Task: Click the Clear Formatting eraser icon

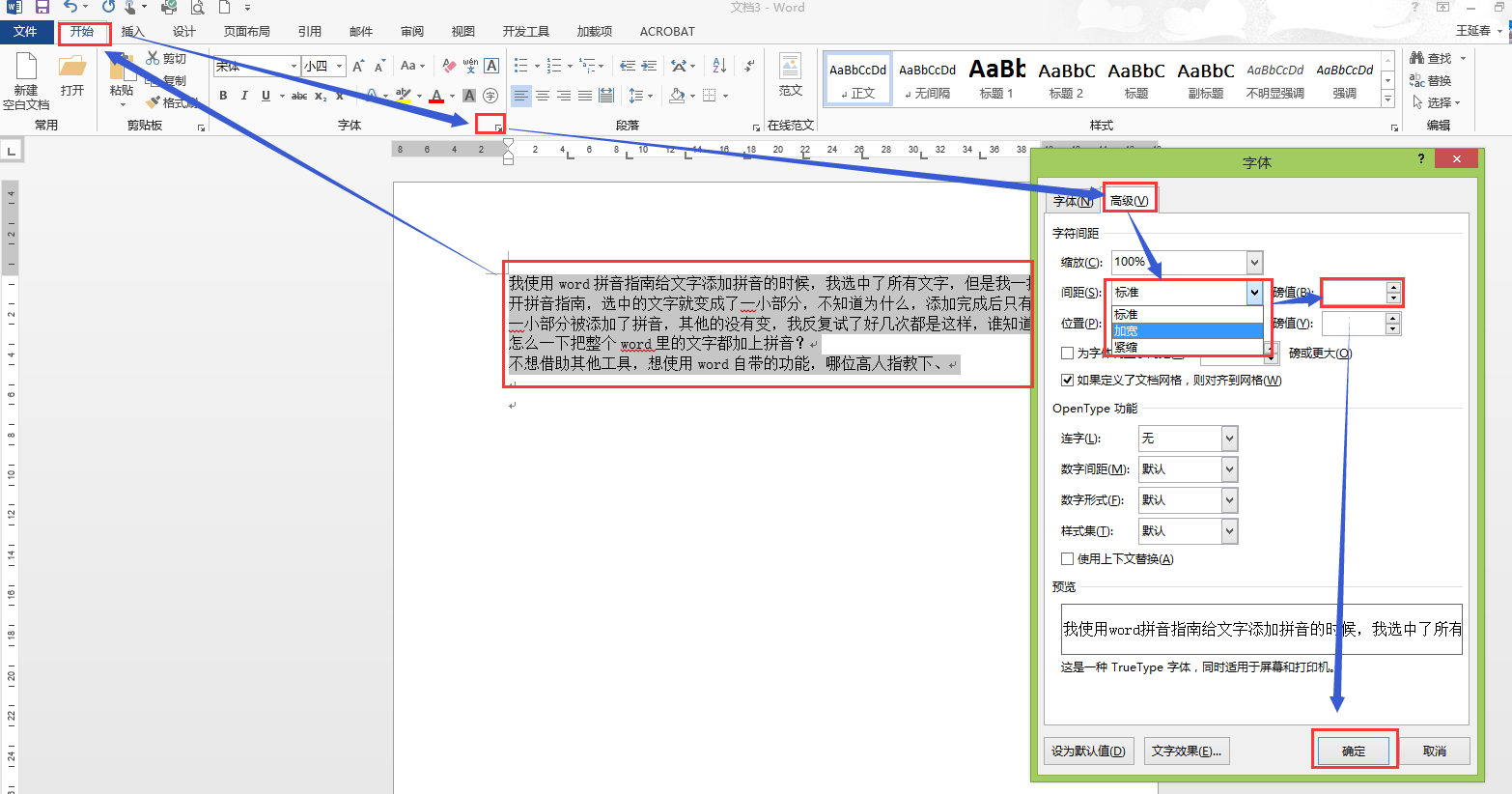Action: 448,66
